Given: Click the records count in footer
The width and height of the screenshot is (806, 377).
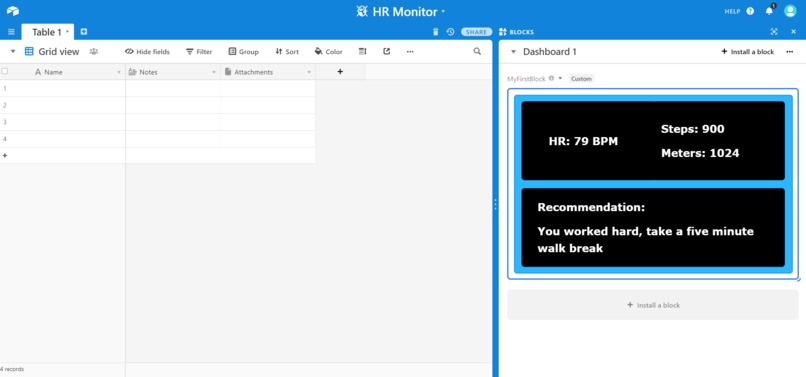Looking at the screenshot, I should tap(12, 369).
